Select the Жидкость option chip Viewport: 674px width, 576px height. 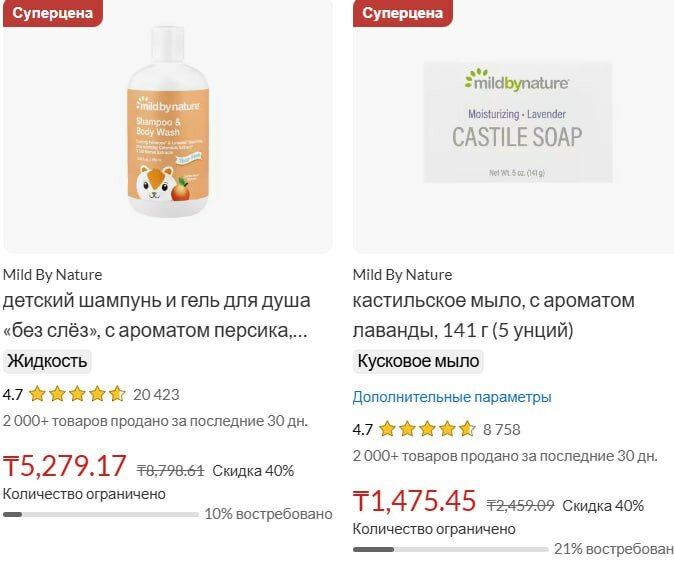[47, 361]
